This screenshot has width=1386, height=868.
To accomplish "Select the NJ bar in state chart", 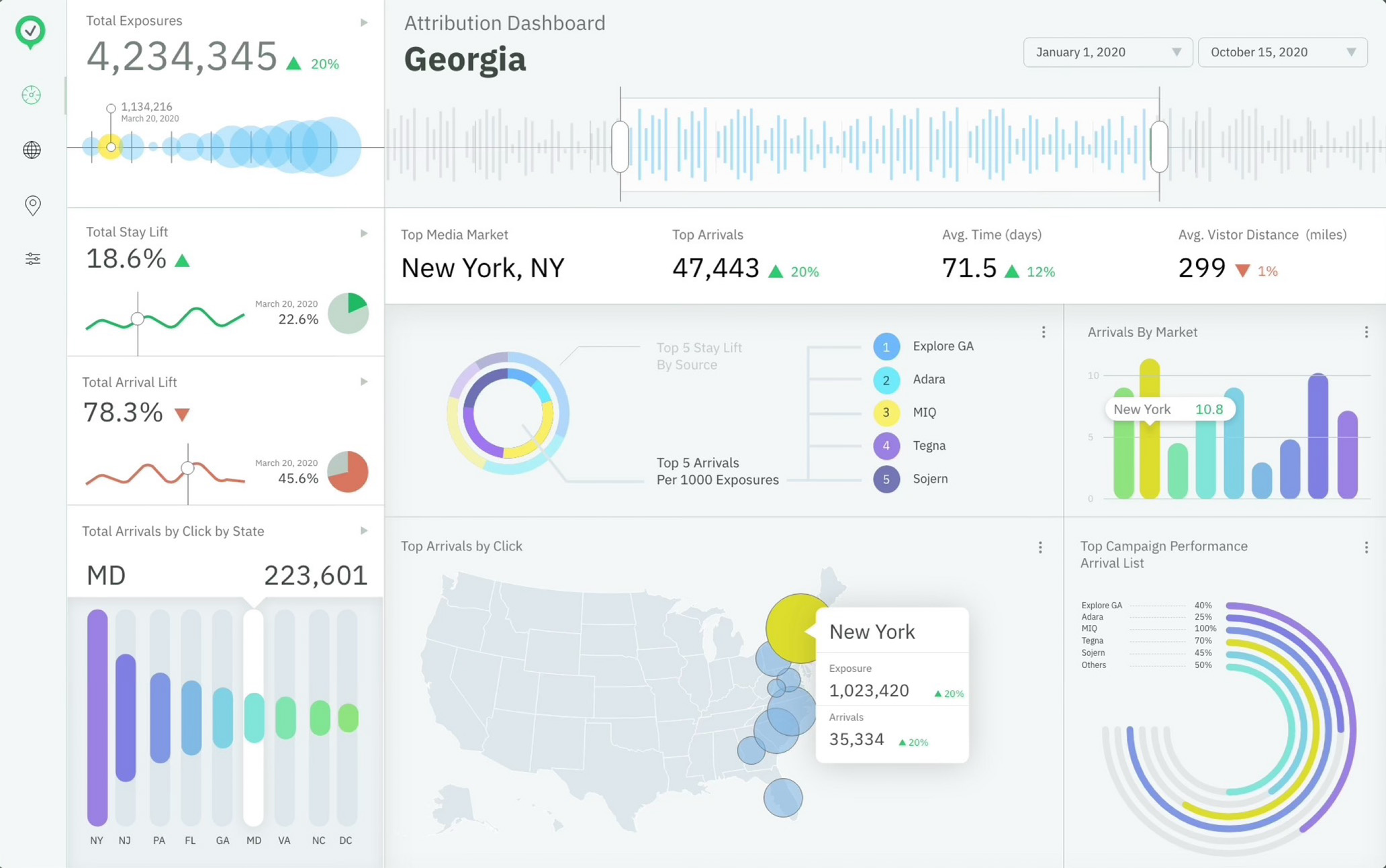I will [126, 718].
